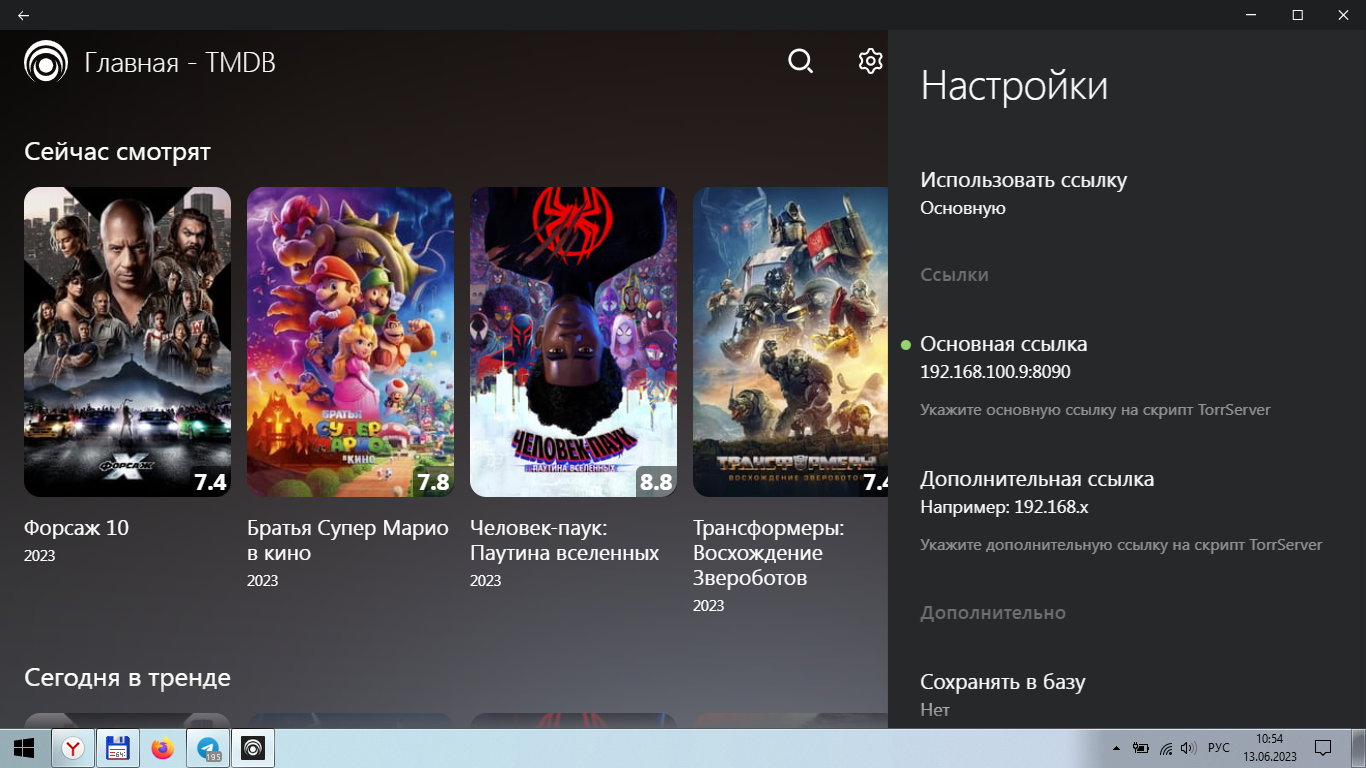Switch the РУС input language
1366x768 pixels.
point(1219,748)
